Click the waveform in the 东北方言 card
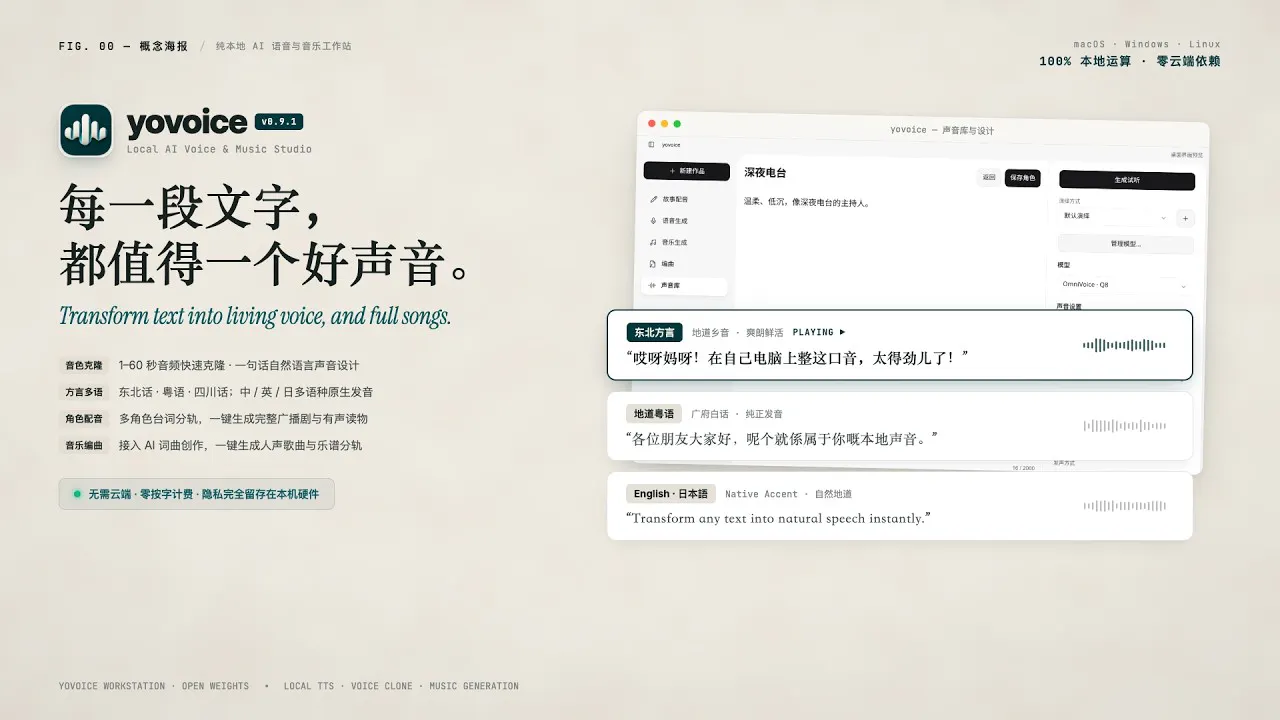1280x720 pixels. pos(1124,345)
